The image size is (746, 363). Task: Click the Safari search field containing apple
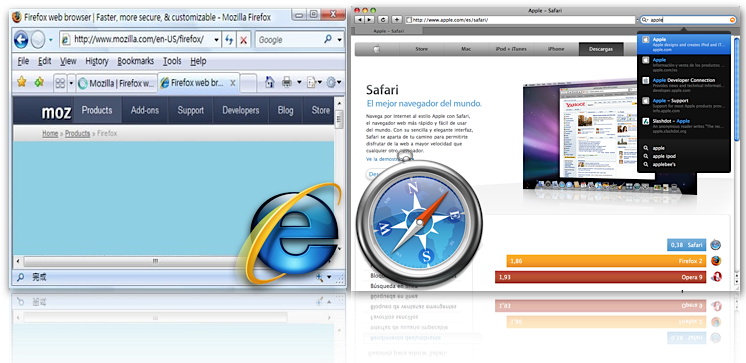[x=688, y=20]
